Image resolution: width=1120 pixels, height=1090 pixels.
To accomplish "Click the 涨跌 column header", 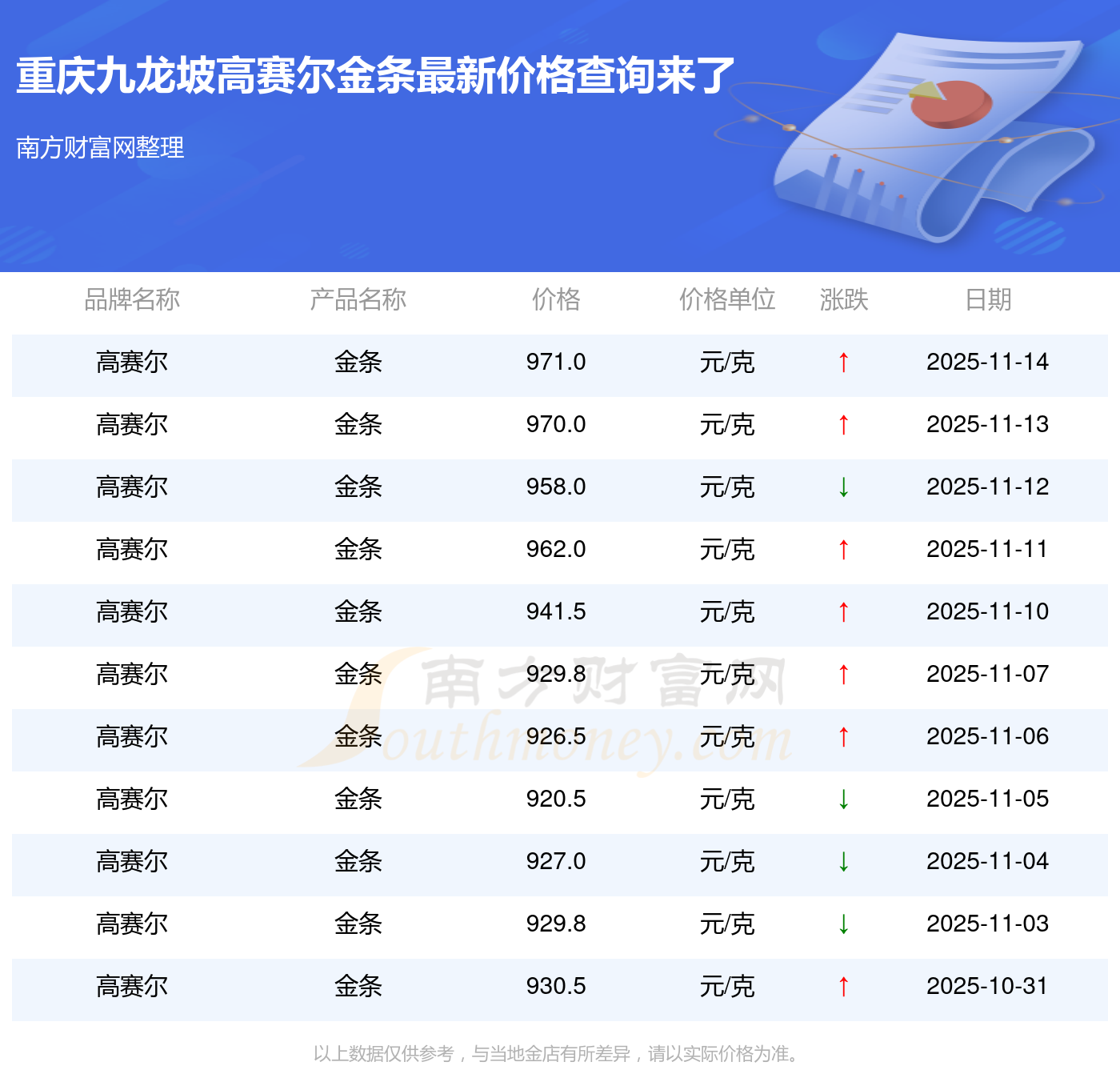I will click(844, 299).
